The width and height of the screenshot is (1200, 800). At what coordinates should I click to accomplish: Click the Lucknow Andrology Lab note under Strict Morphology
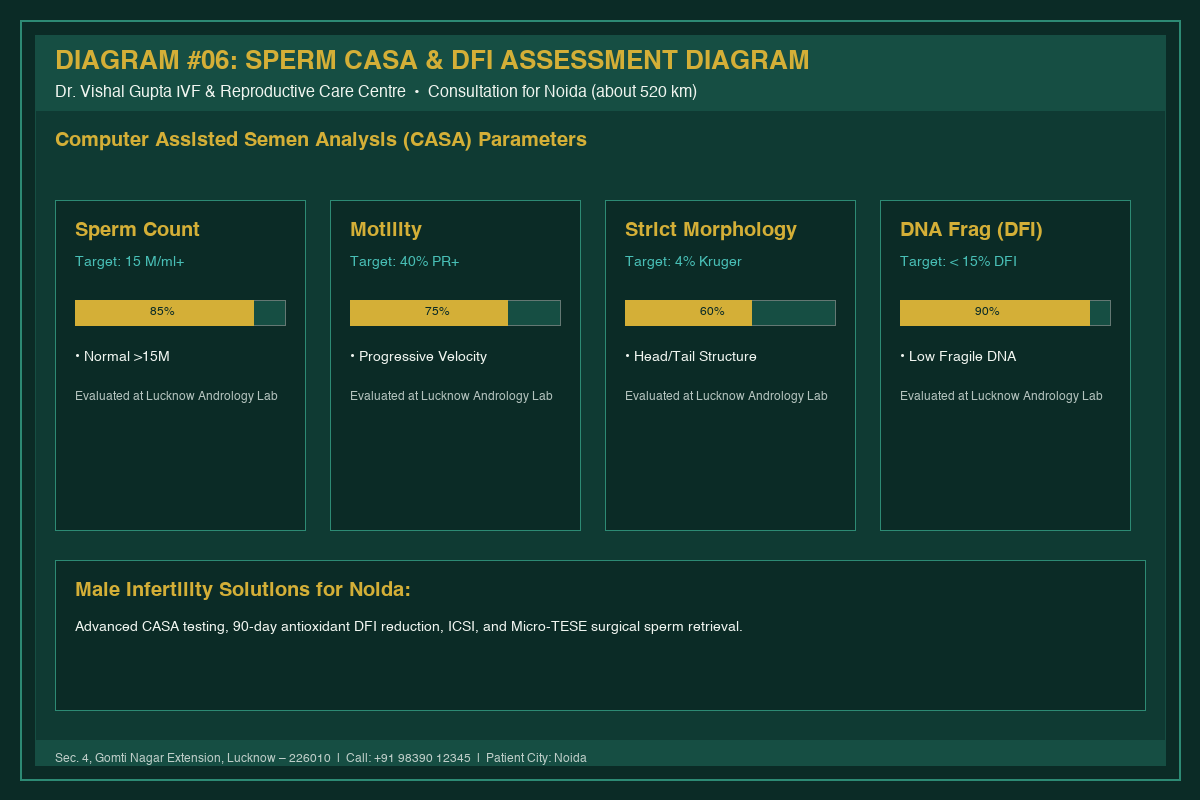pyautogui.click(x=726, y=396)
